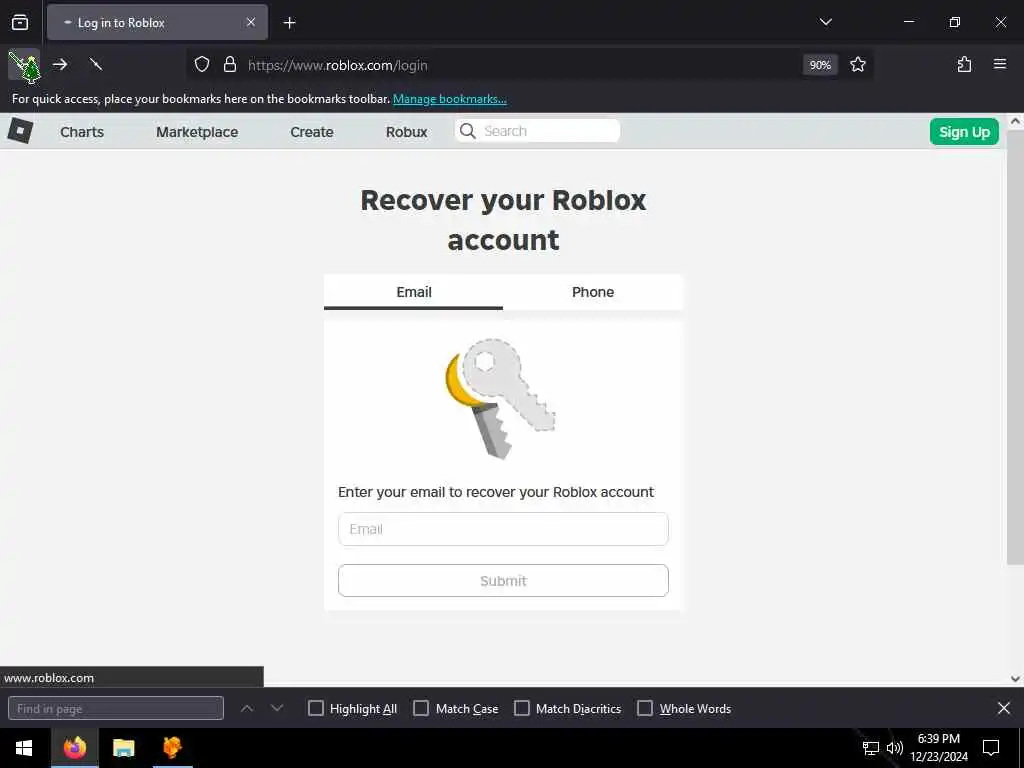This screenshot has width=1024, height=768.
Task: Click the browser forward arrow
Action: point(60,65)
